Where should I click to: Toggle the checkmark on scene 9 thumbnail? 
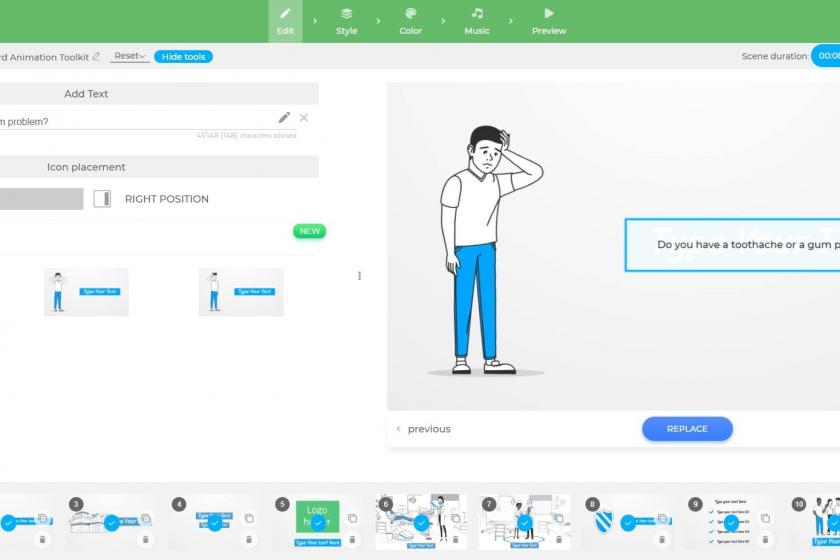click(730, 523)
